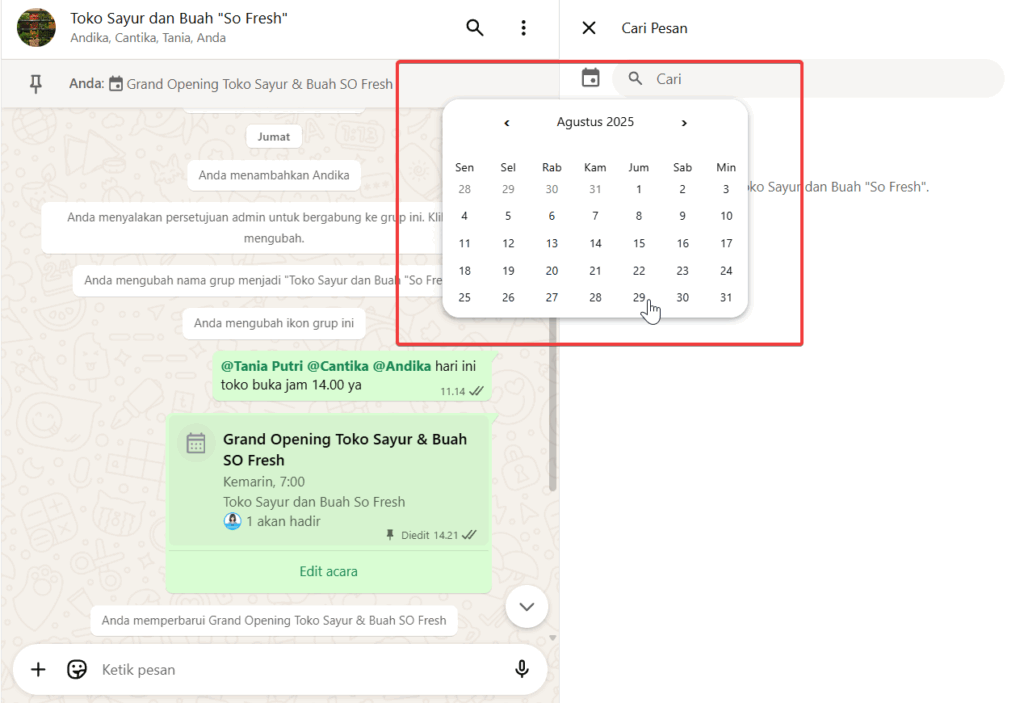Open the three-dot chat menu
Viewport: 1024px width, 703px height.
(x=523, y=28)
